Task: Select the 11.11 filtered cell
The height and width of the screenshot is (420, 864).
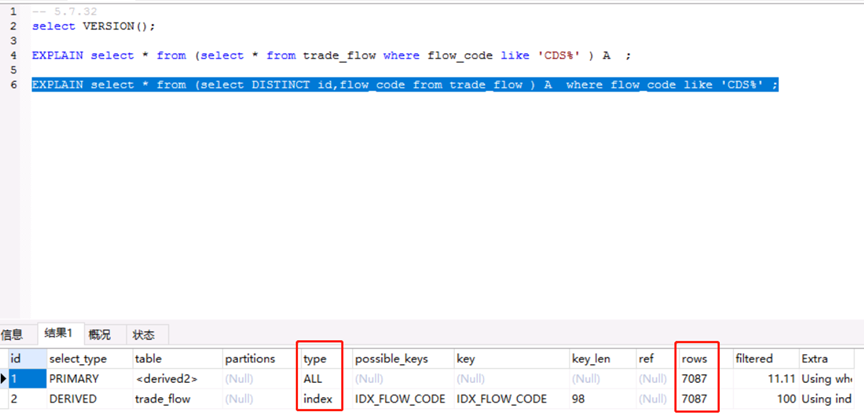Action: (765, 379)
